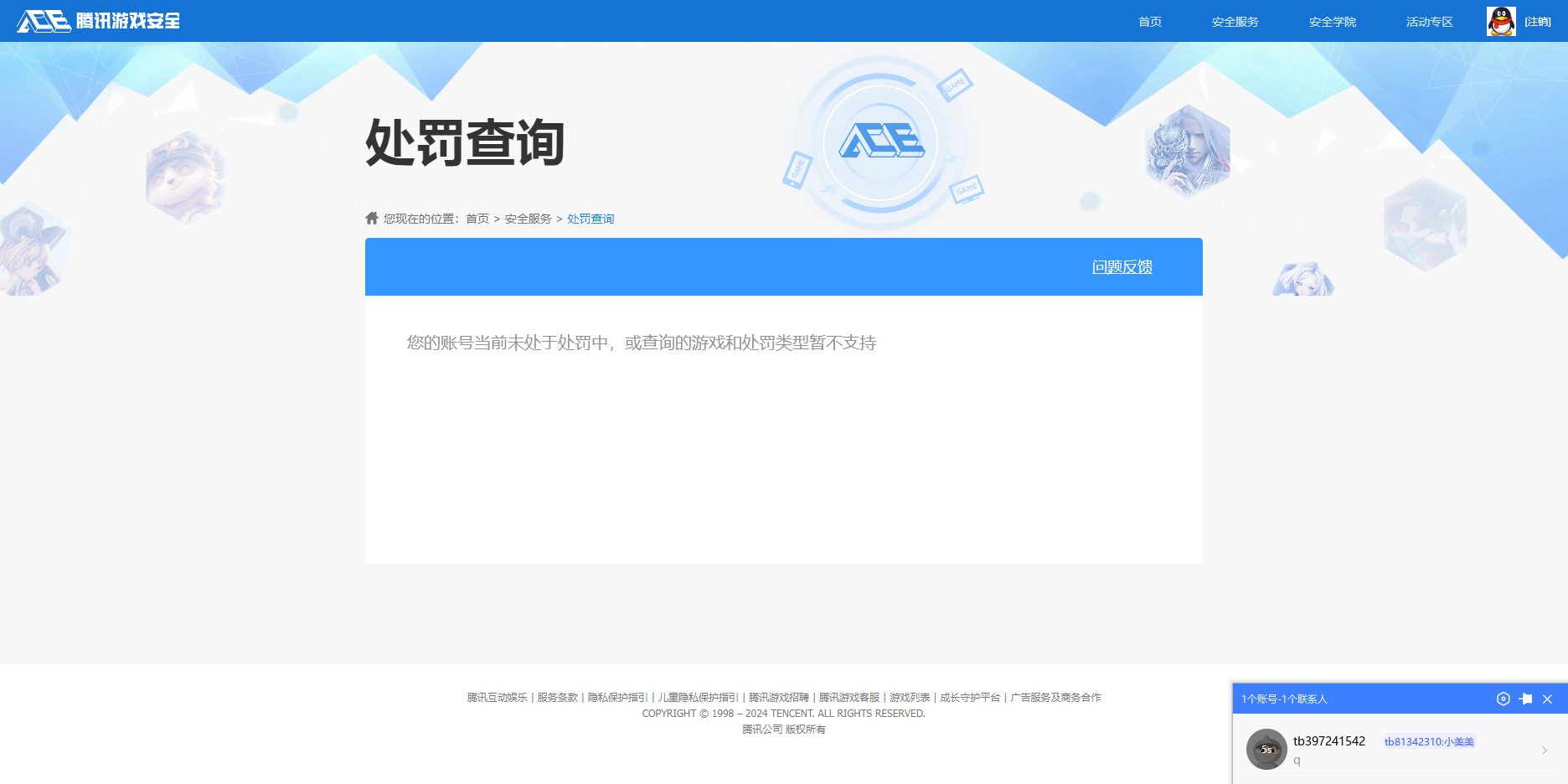Open the 活动专区 nav menu
The width and height of the screenshot is (1568, 784).
pos(1429,22)
